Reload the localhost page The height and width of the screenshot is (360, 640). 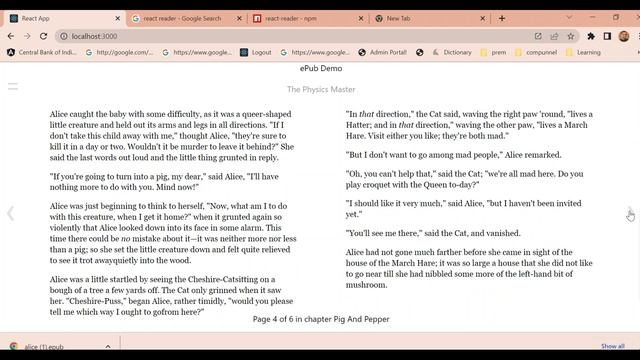click(x=43, y=36)
